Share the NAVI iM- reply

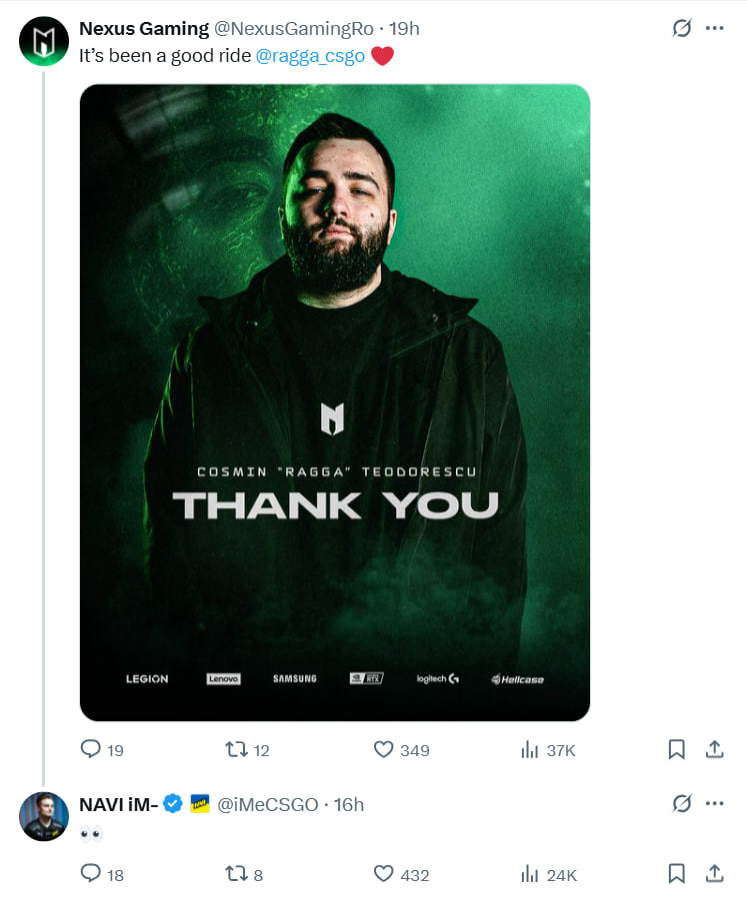click(714, 874)
